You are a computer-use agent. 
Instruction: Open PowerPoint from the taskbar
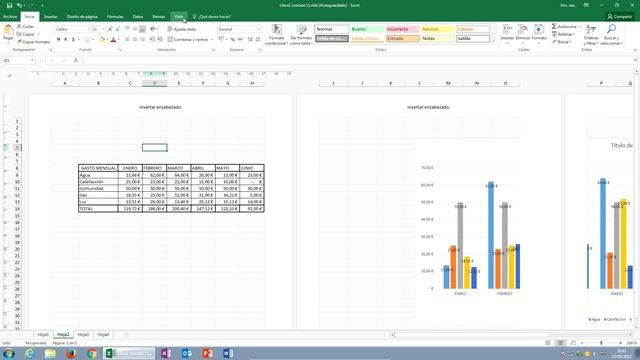[207, 353]
